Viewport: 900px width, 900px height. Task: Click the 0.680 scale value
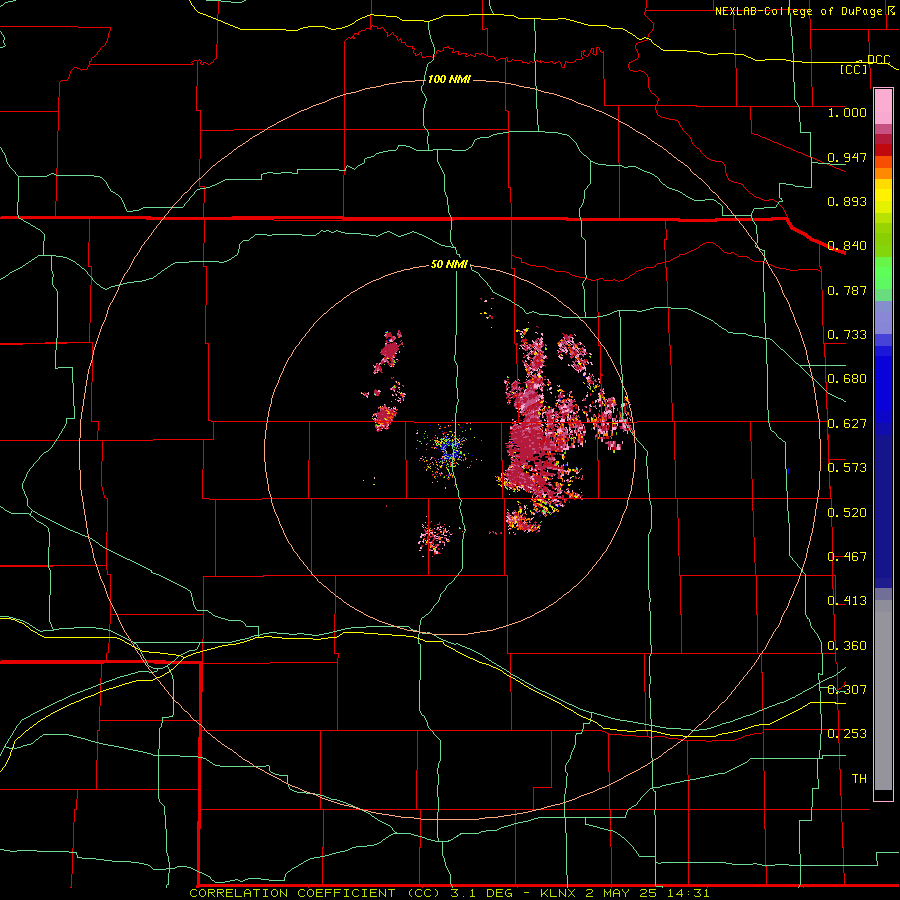click(x=847, y=379)
